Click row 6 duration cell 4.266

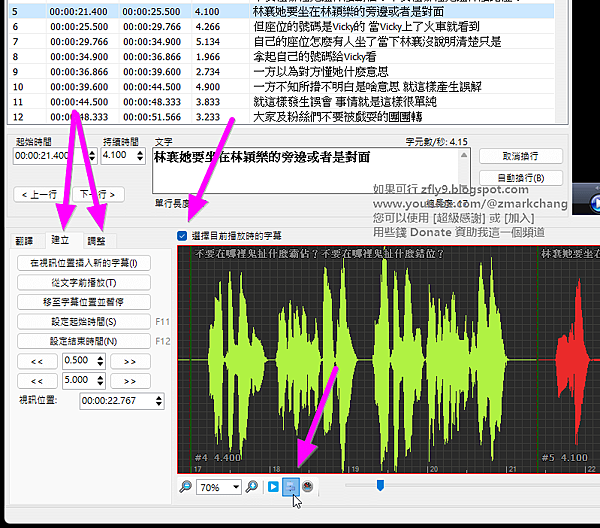(208, 27)
